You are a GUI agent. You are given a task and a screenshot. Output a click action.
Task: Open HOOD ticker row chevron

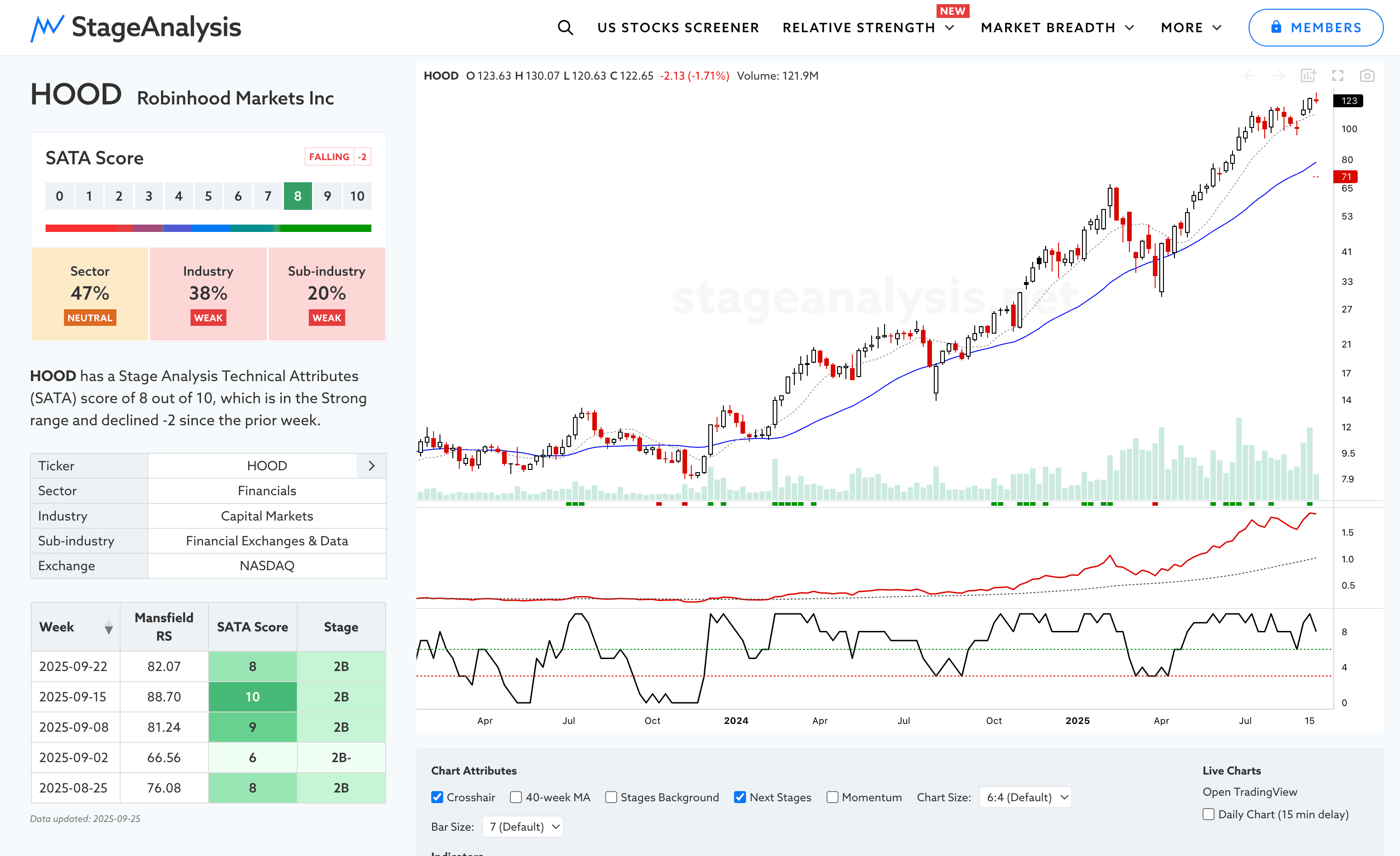coord(371,466)
